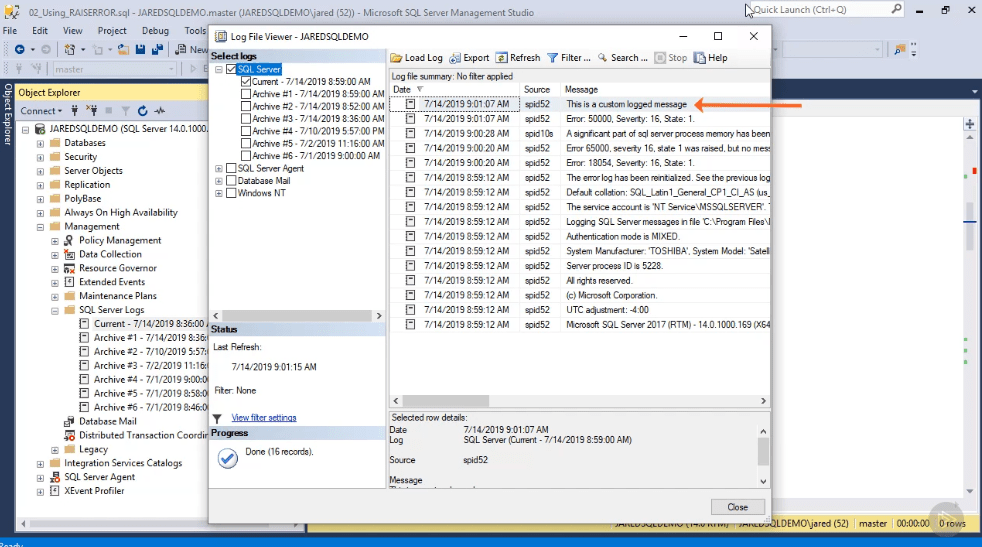Viewport: 982px width, 547px height.
Task: Check Archive #6 log checkbox
Action: pos(246,156)
